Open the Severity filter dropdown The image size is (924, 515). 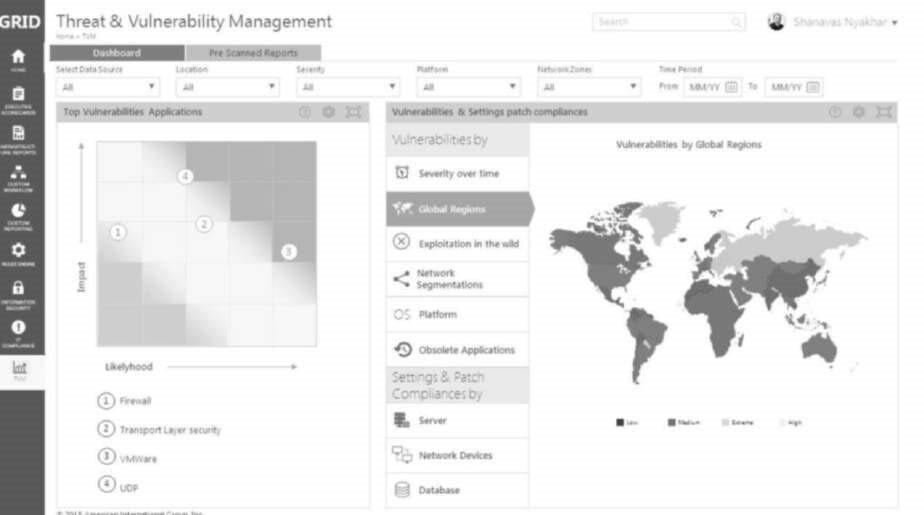347,87
